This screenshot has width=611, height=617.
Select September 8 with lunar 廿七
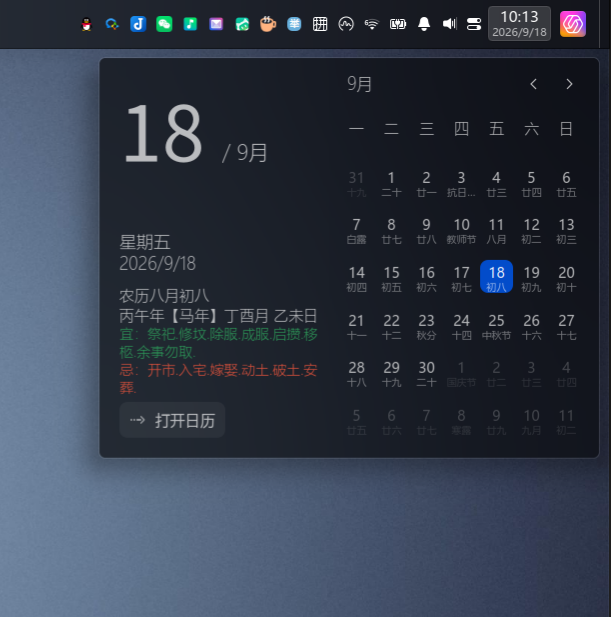tap(391, 231)
